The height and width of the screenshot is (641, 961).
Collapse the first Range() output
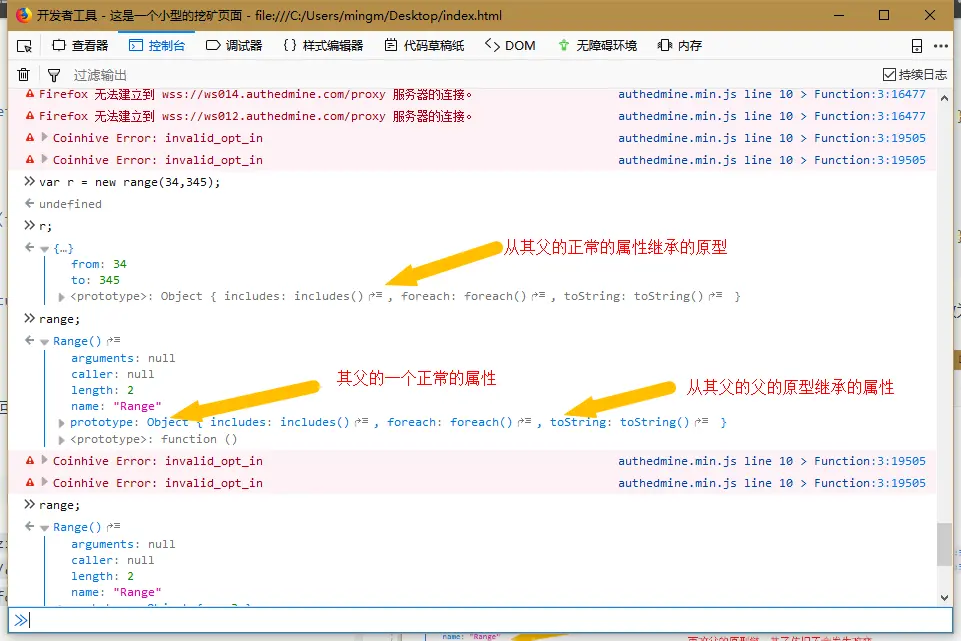tap(44, 342)
